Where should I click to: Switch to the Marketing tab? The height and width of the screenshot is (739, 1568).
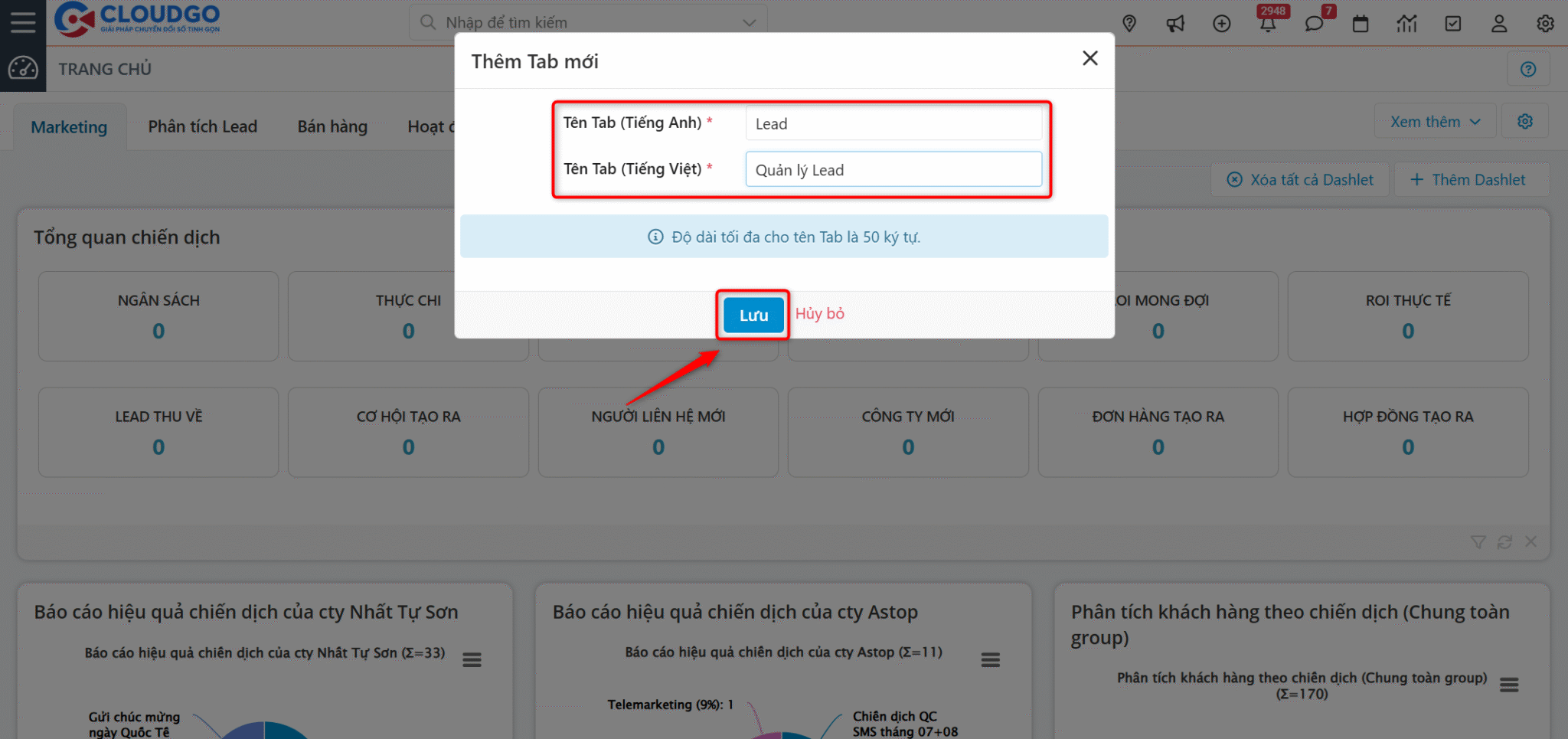click(69, 127)
